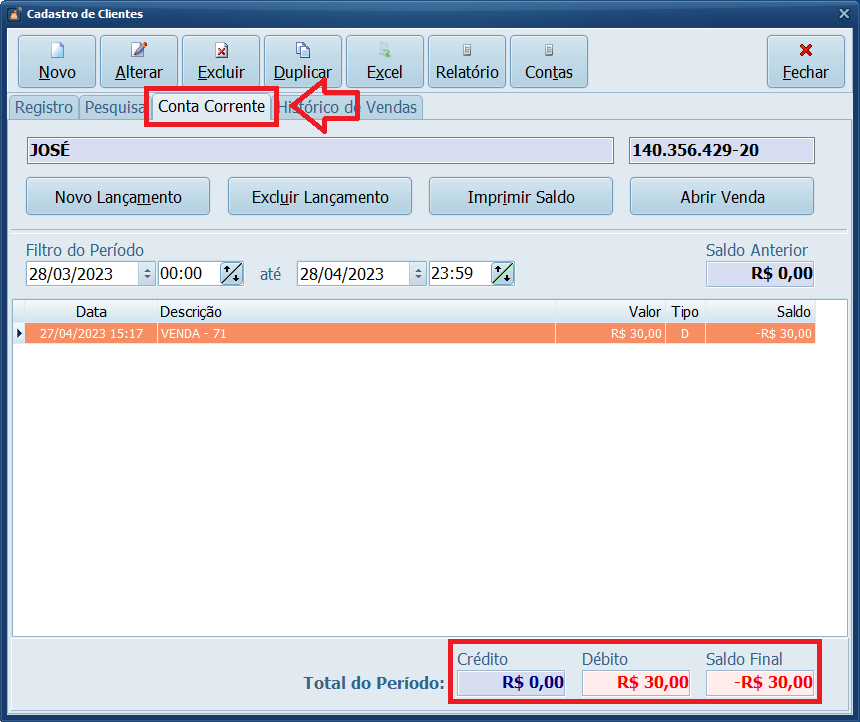The image size is (860, 722).
Task: Switch to the Registro tab
Action: (43, 107)
